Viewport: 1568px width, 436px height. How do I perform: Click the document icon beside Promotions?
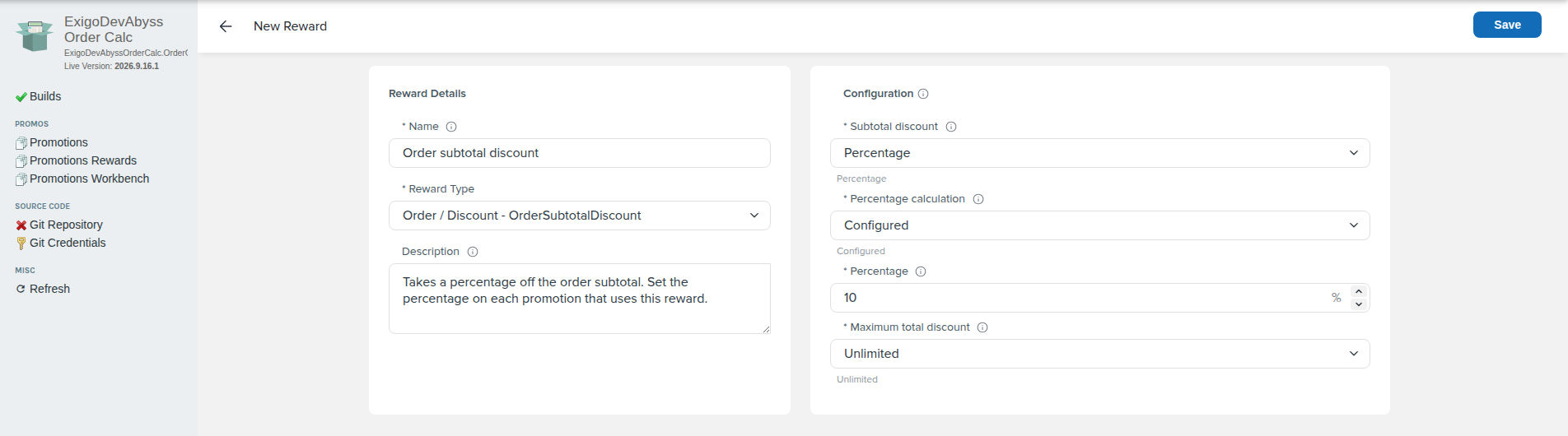click(21, 143)
